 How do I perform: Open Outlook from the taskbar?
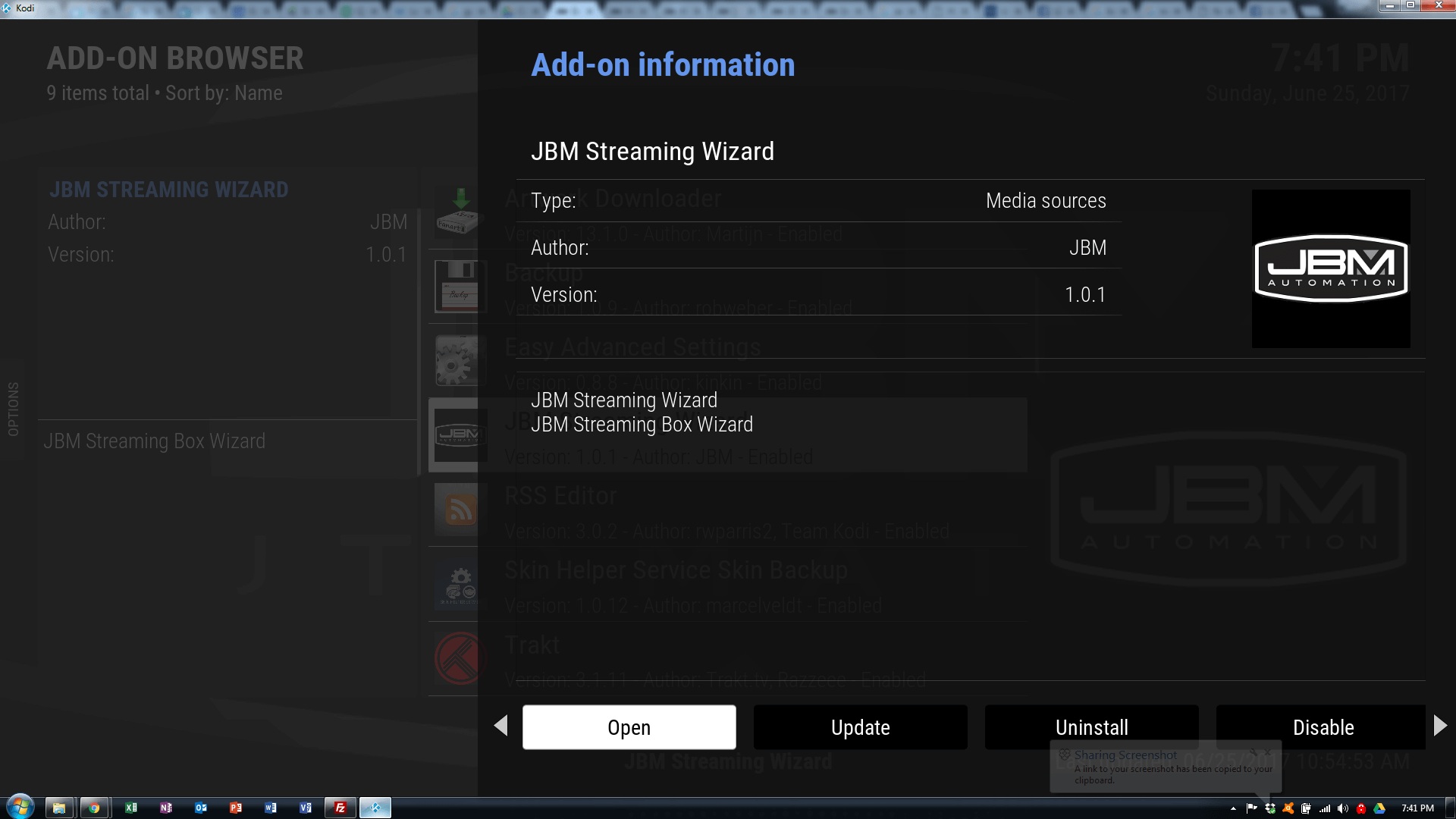201,808
